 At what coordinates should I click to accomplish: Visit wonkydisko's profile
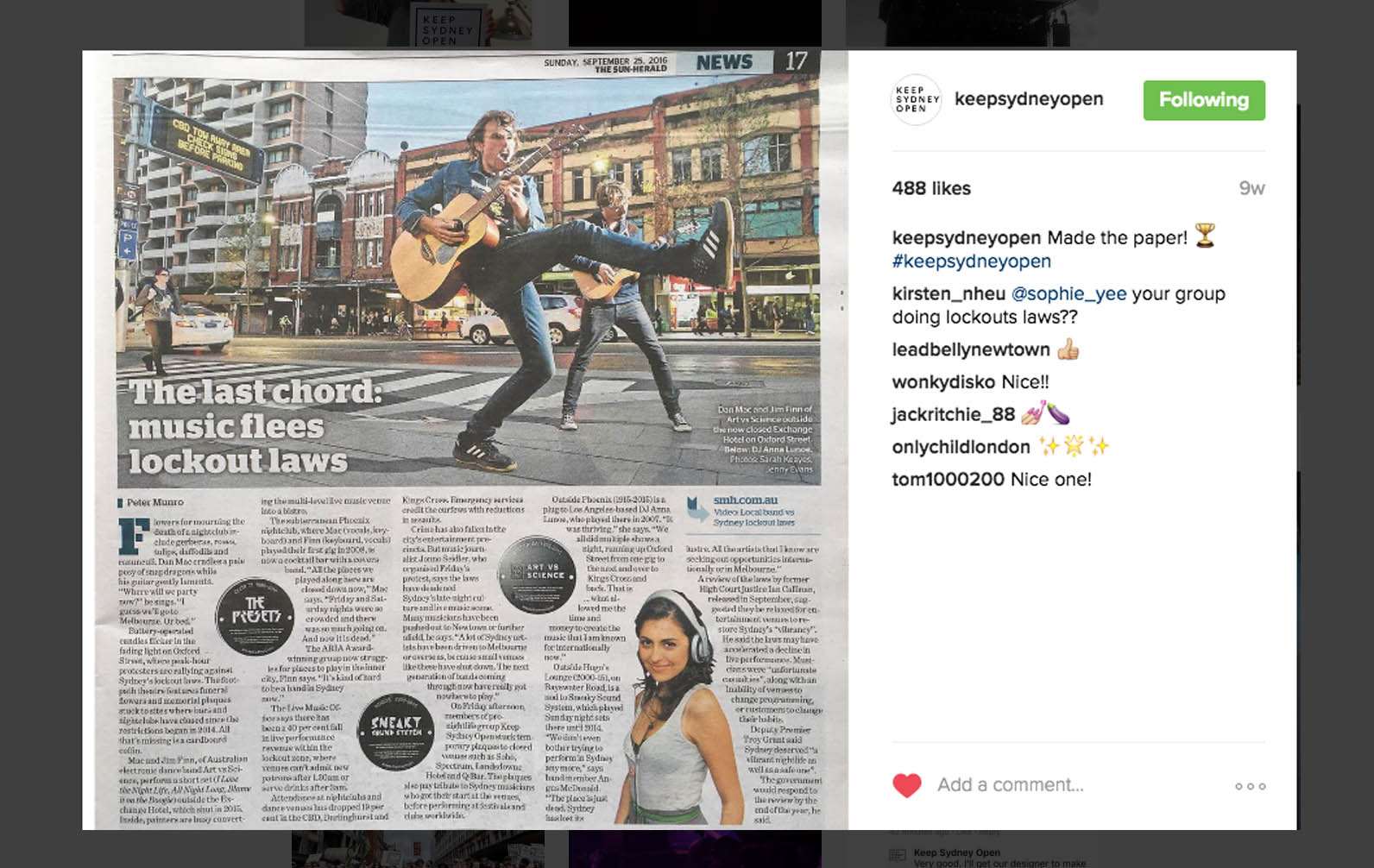(943, 382)
